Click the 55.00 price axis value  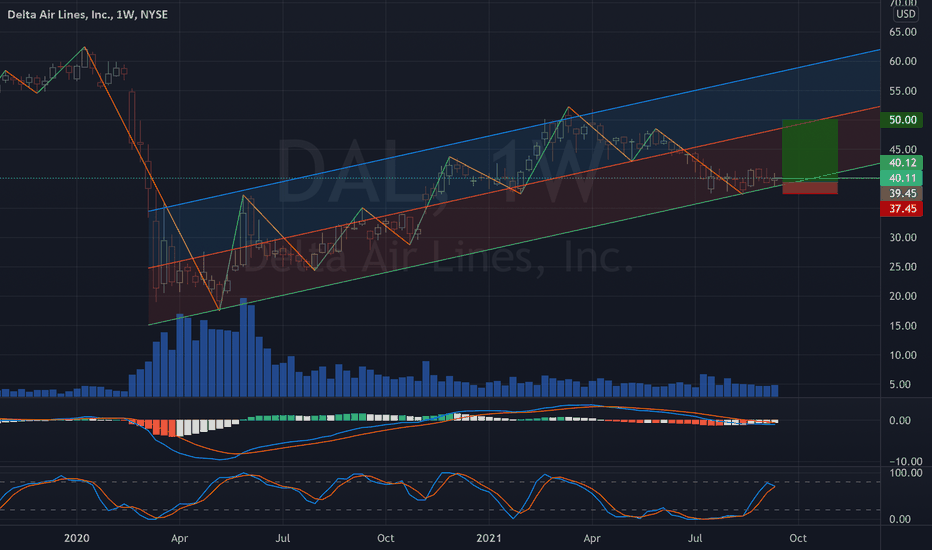point(902,91)
